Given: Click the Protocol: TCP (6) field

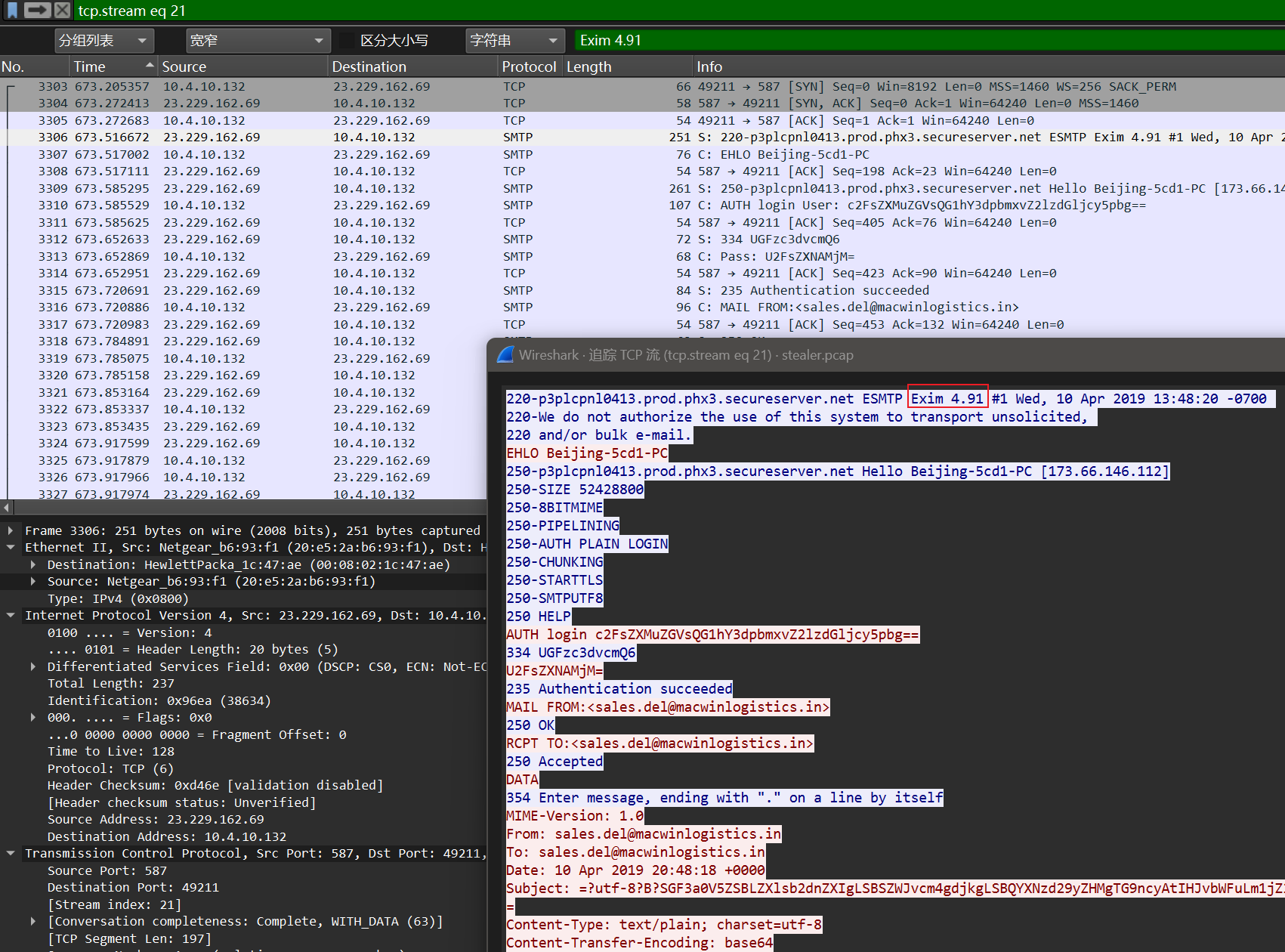Looking at the screenshot, I should click(x=110, y=768).
